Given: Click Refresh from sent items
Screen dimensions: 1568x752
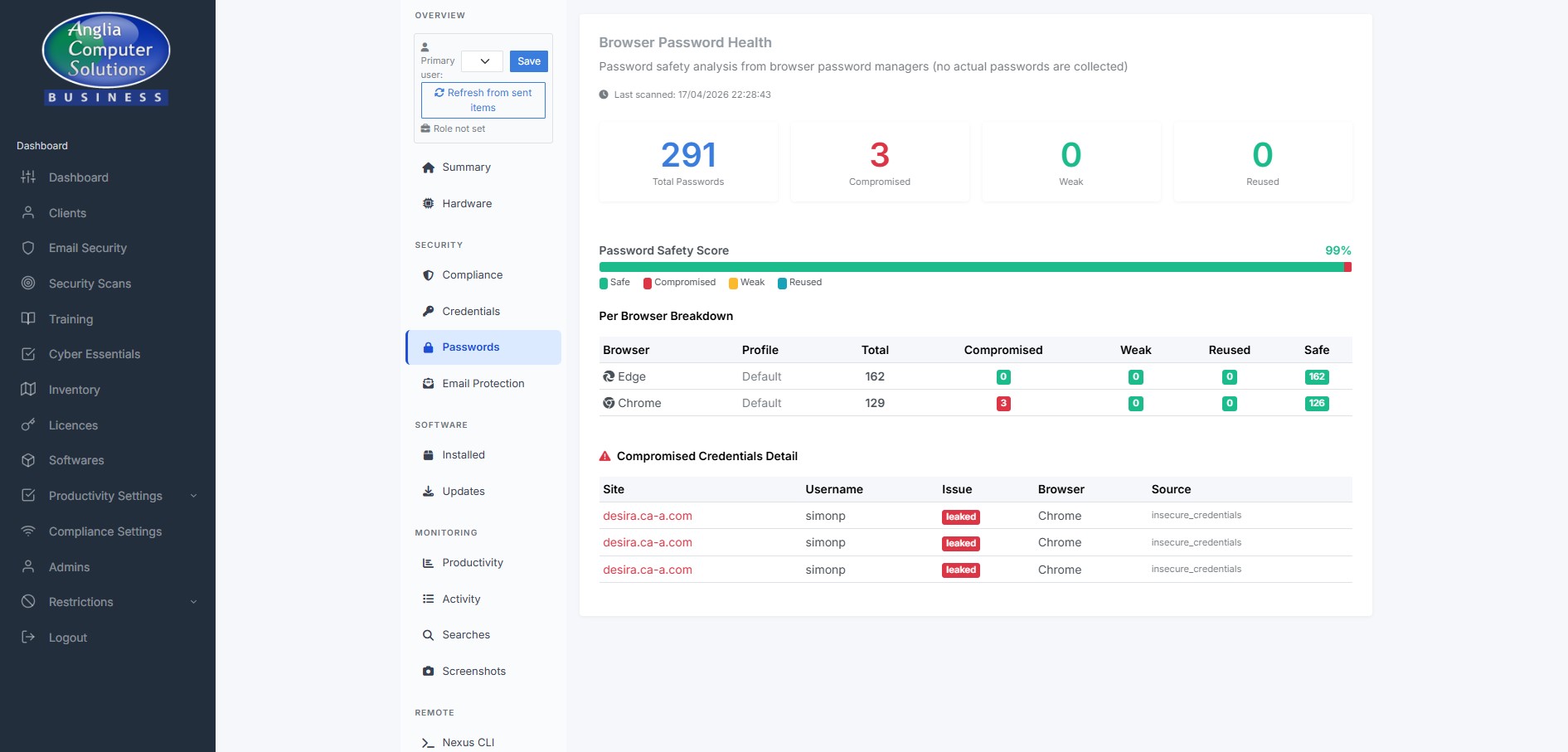Looking at the screenshot, I should pyautogui.click(x=483, y=99).
